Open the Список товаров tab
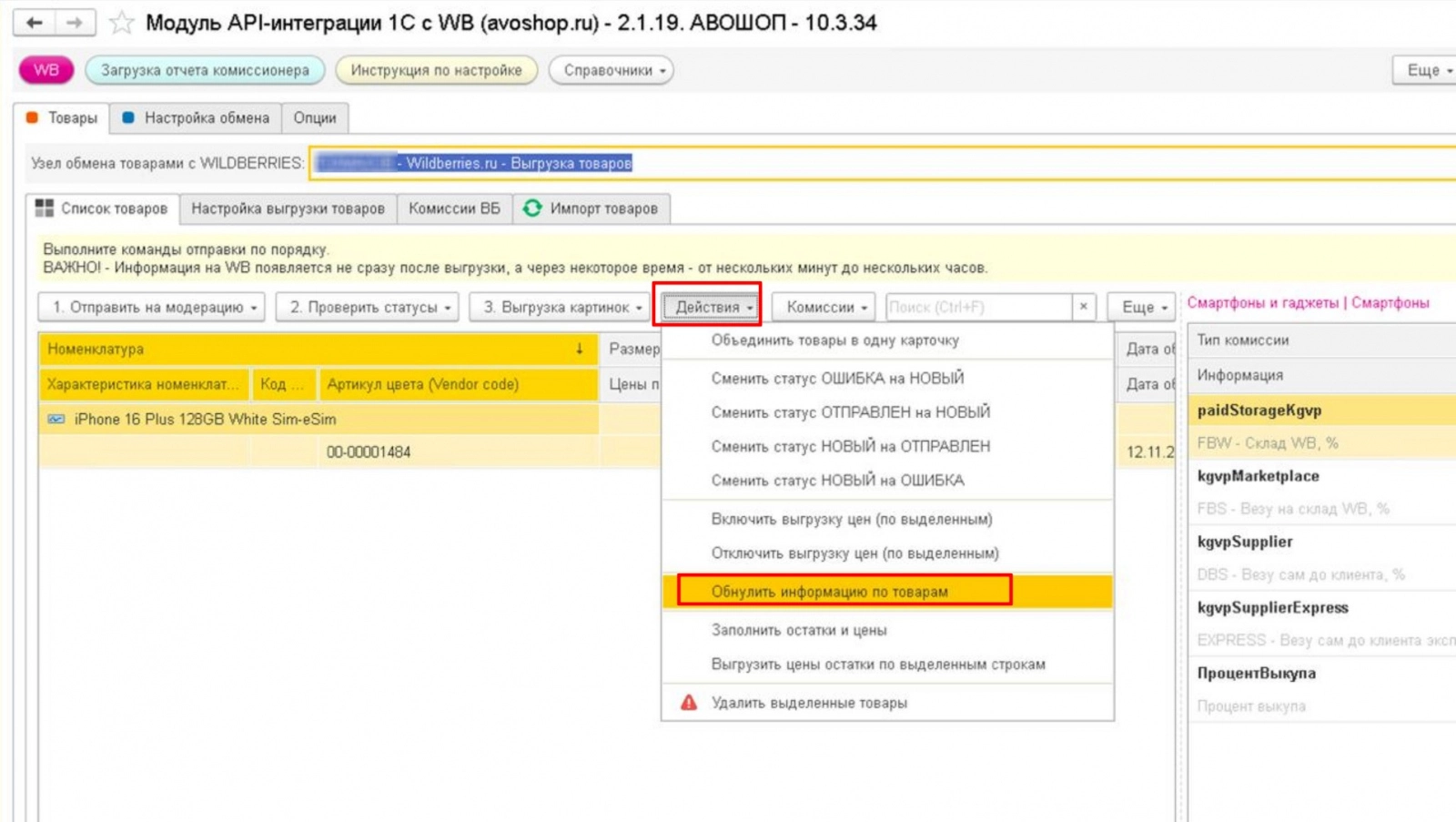 102,208
